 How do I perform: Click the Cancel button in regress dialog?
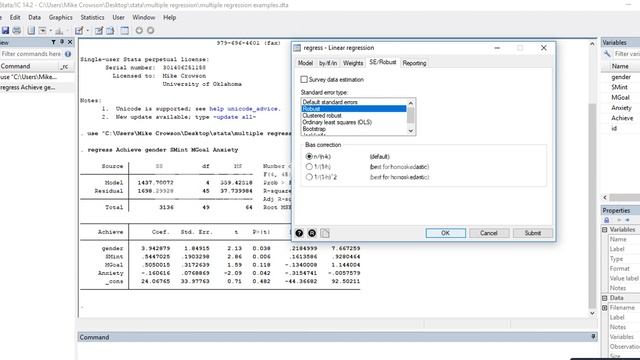tap(489, 233)
